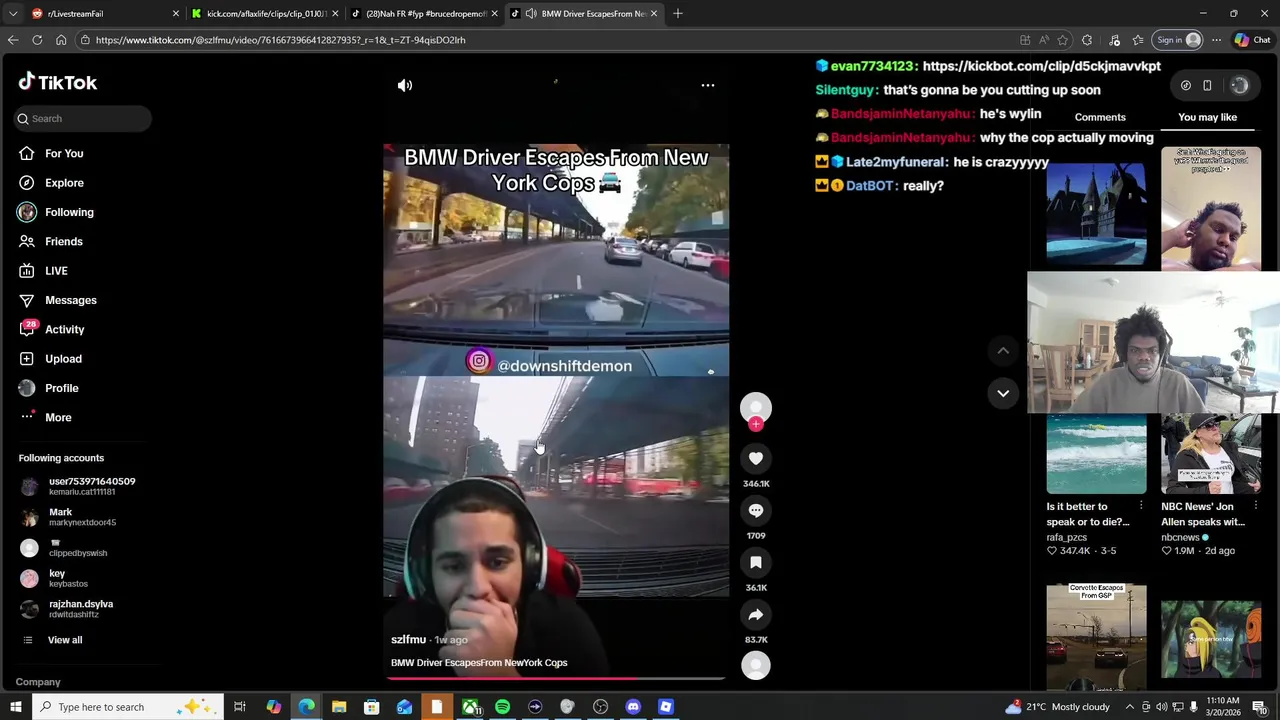The image size is (1280, 720).
Task: Go to the previous video with the up chevron
Action: tap(1003, 350)
